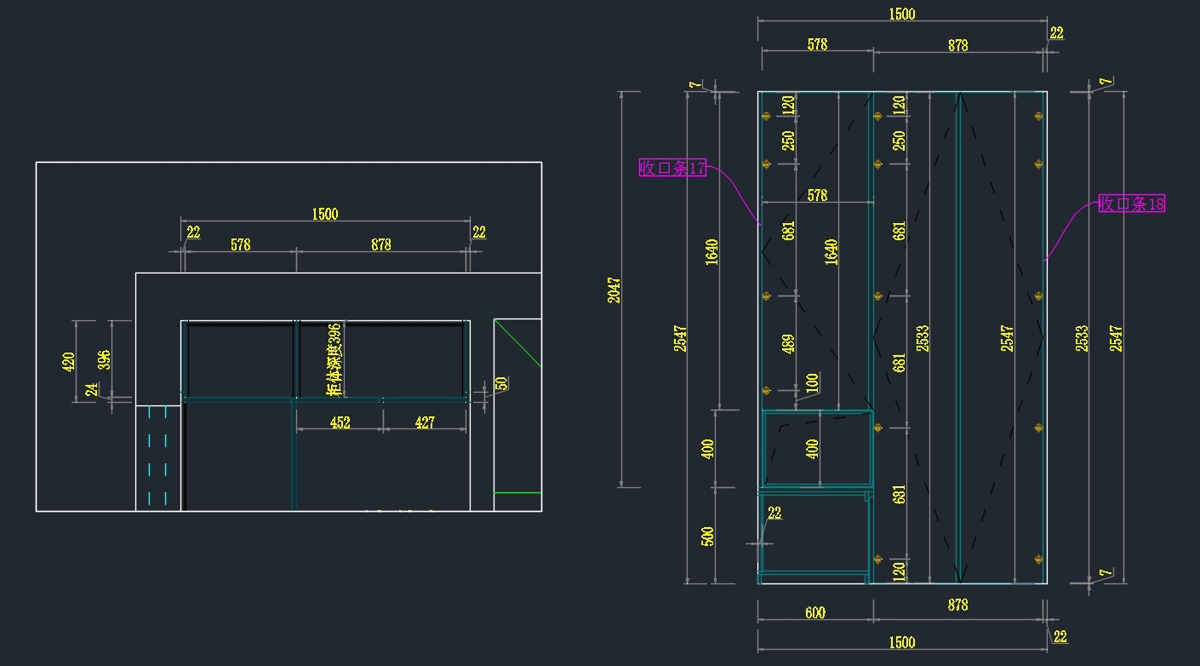
Task: Click the 489 dimension in the elevation
Action: point(789,344)
